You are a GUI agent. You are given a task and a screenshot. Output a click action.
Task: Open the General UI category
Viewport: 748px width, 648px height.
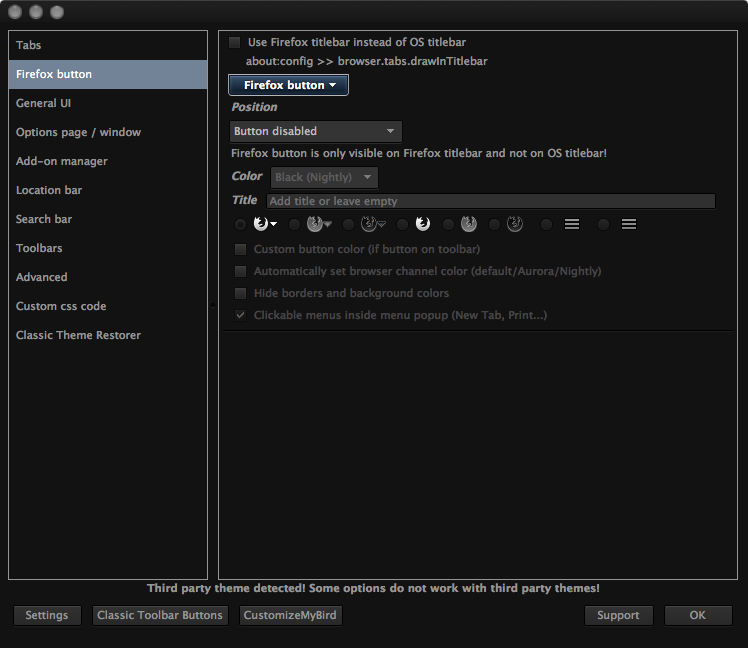pyautogui.click(x=108, y=103)
